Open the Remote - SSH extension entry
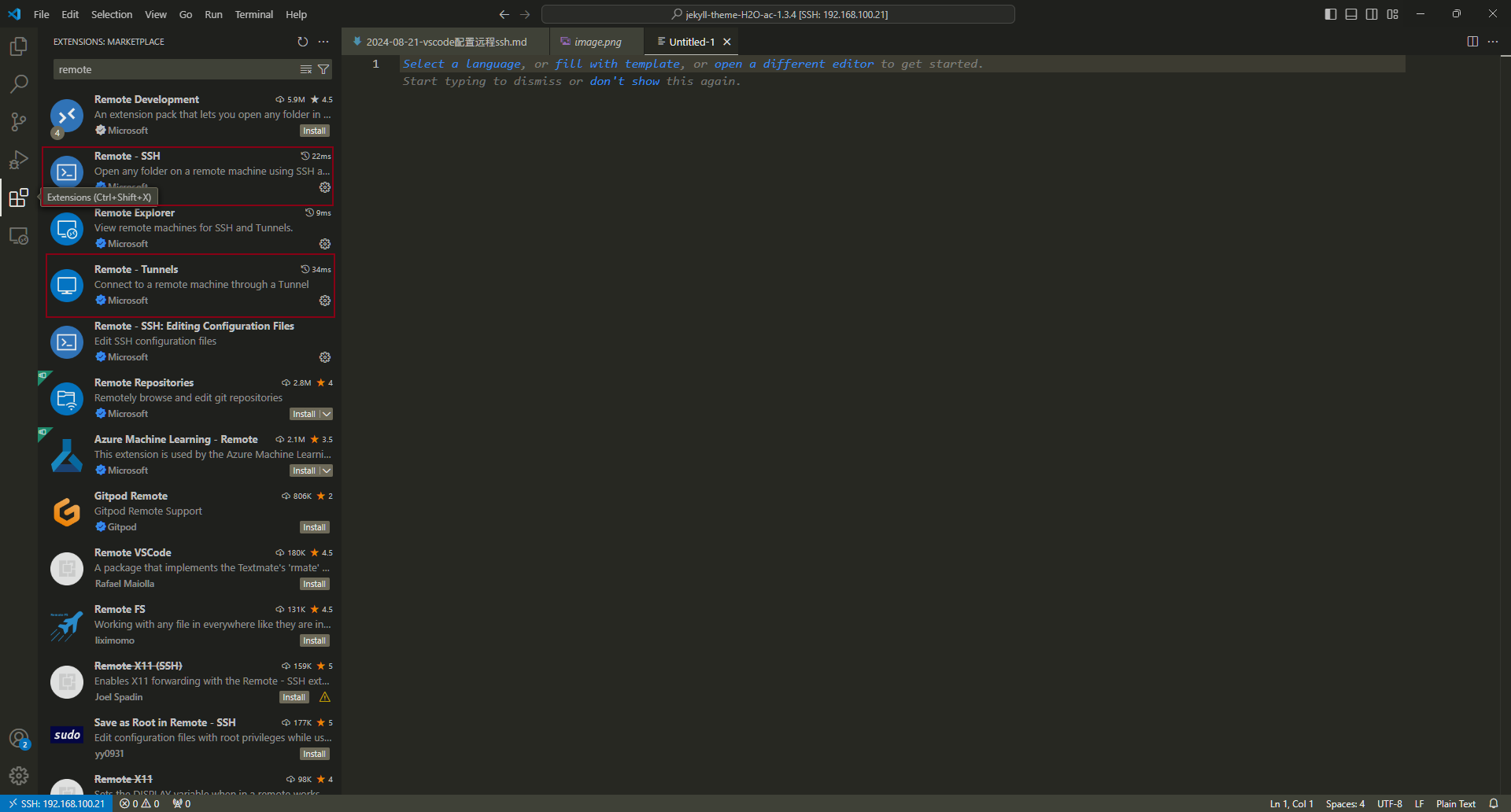Viewport: 1511px width, 812px height. (x=190, y=172)
